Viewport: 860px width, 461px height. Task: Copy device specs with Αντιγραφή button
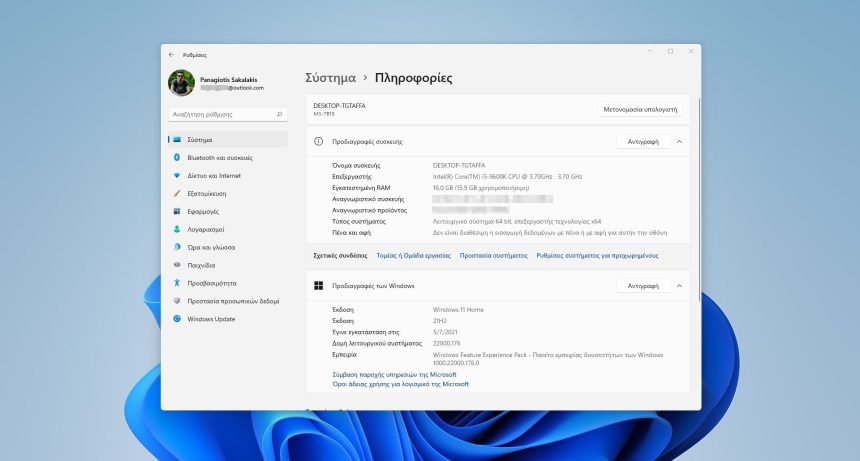(x=643, y=142)
